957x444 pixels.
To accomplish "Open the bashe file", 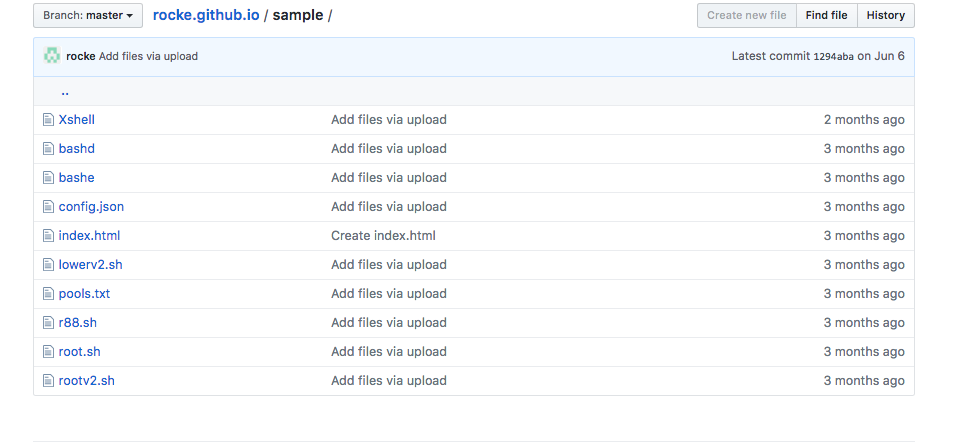I will 77,178.
